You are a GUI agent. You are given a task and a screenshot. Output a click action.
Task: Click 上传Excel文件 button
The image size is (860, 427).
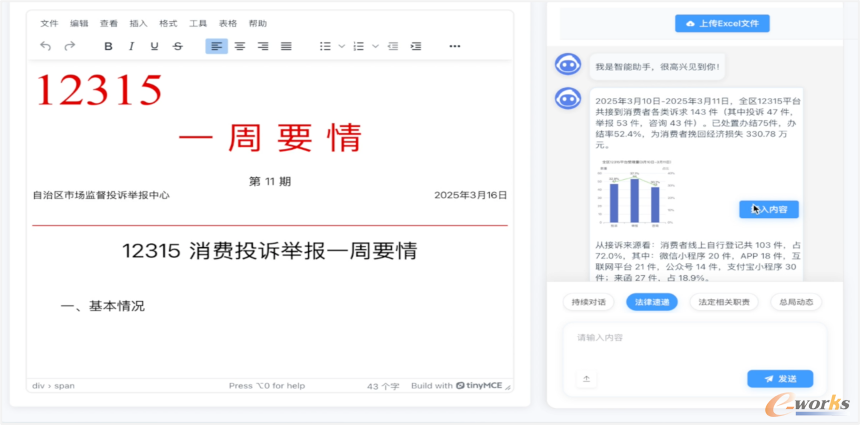point(722,24)
